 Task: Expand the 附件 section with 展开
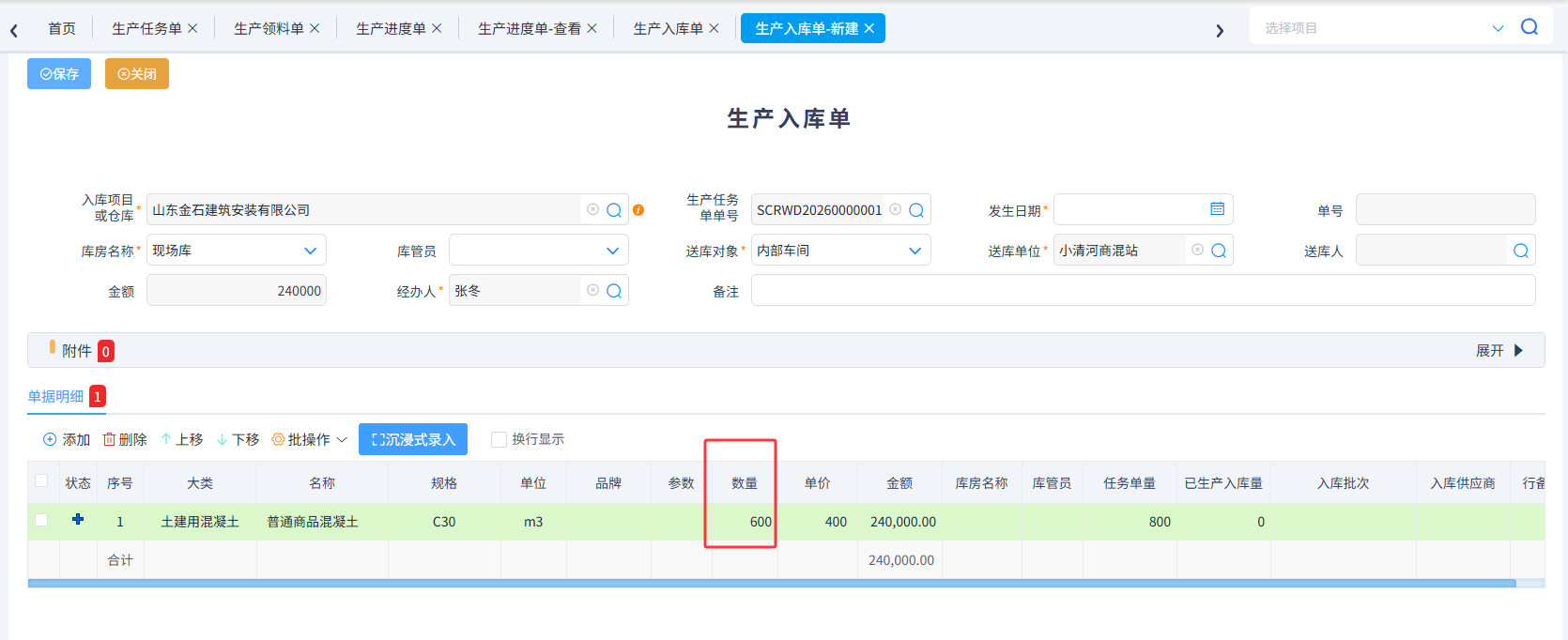[x=1499, y=350]
